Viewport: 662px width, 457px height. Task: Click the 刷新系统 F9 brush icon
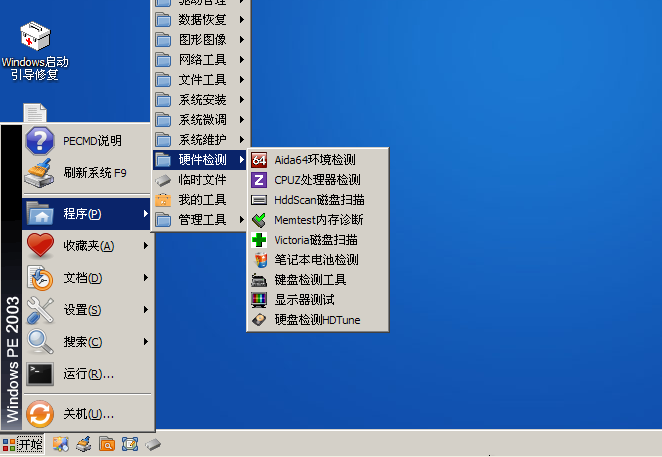click(40, 173)
